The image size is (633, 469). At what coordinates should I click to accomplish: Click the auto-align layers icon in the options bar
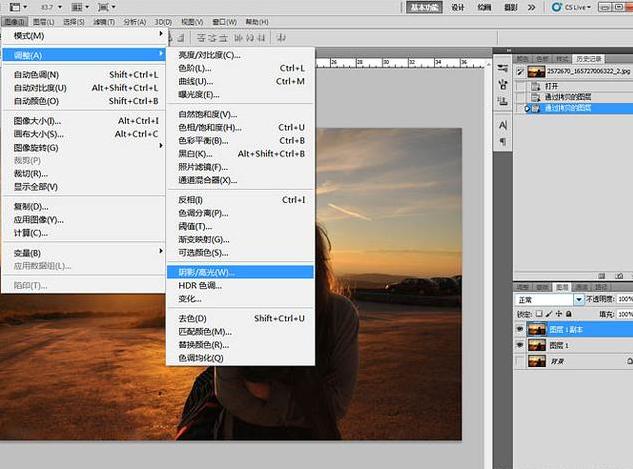pos(281,38)
